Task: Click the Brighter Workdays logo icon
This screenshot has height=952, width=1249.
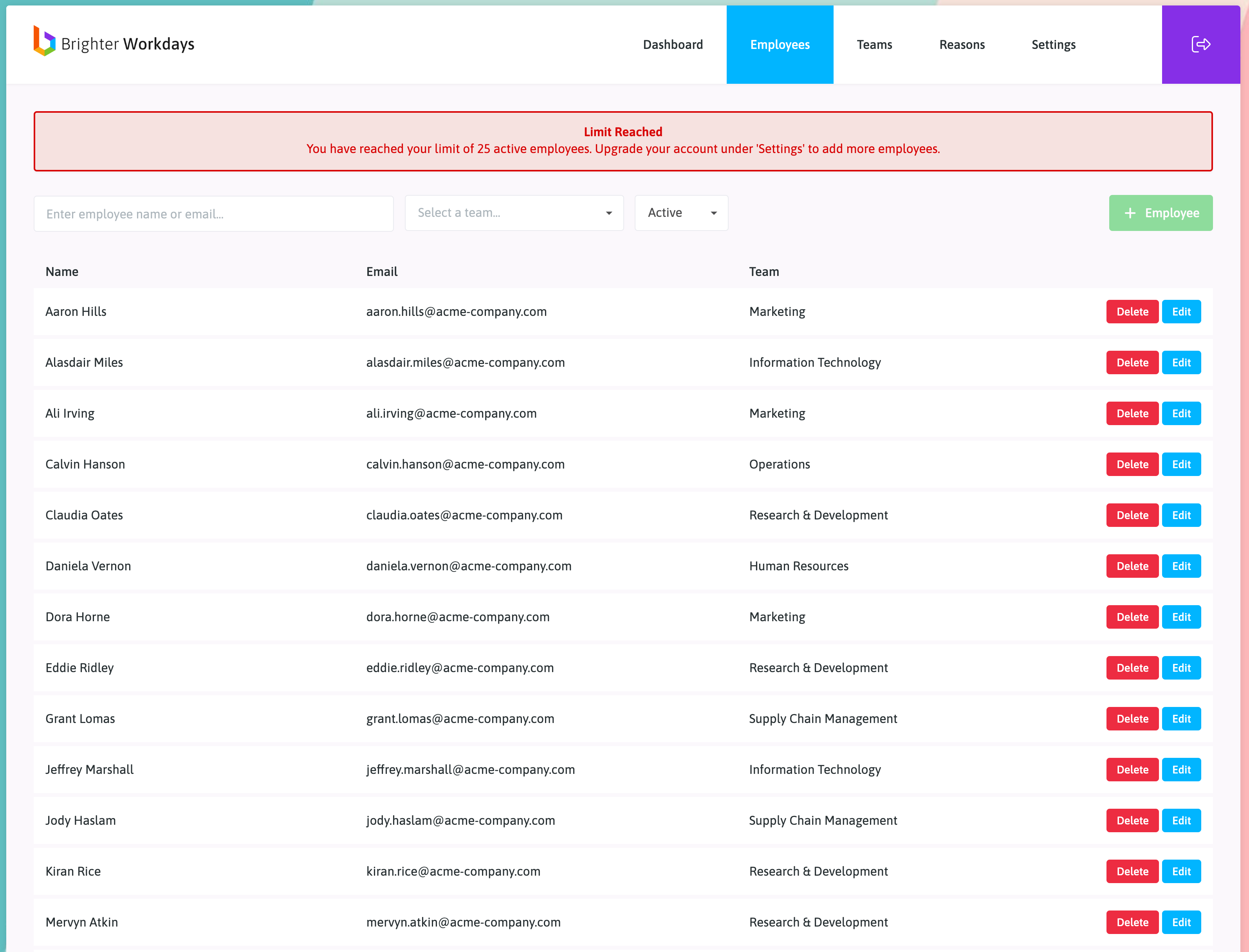Action: click(x=44, y=41)
